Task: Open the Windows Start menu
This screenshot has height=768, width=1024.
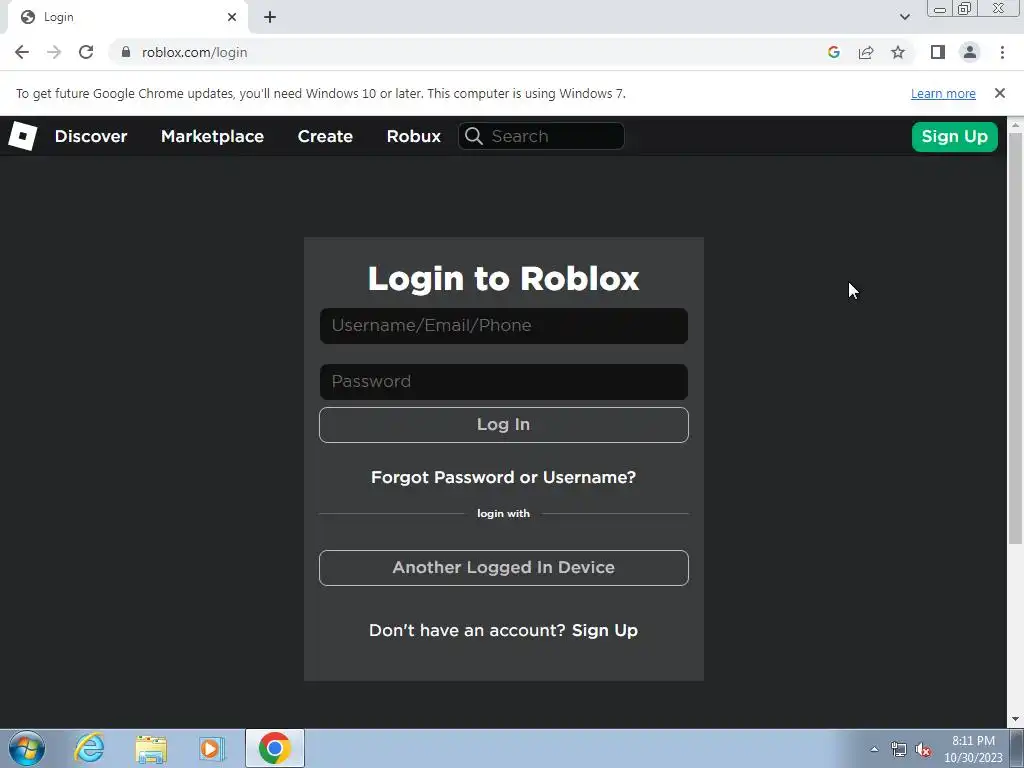Action: coord(26,748)
